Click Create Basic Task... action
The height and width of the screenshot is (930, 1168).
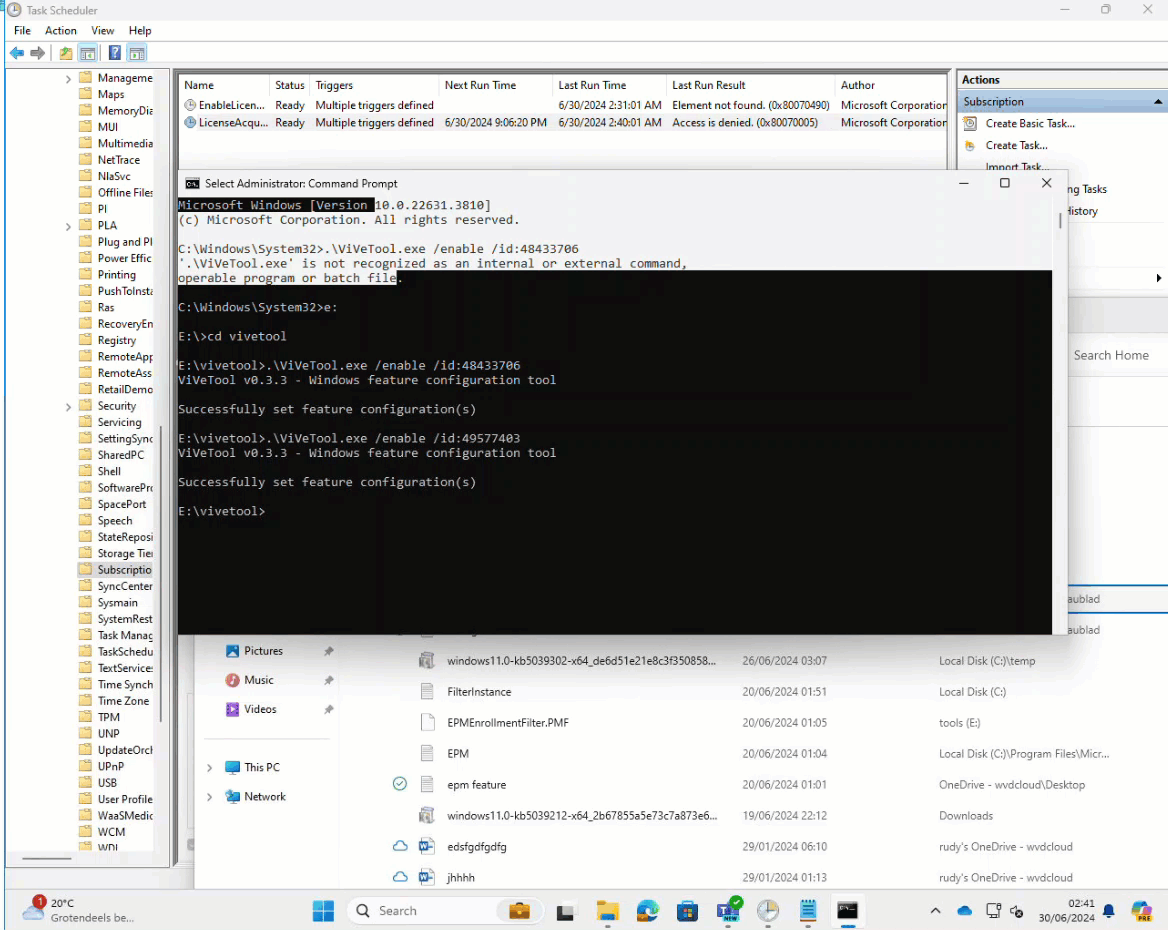(1030, 124)
